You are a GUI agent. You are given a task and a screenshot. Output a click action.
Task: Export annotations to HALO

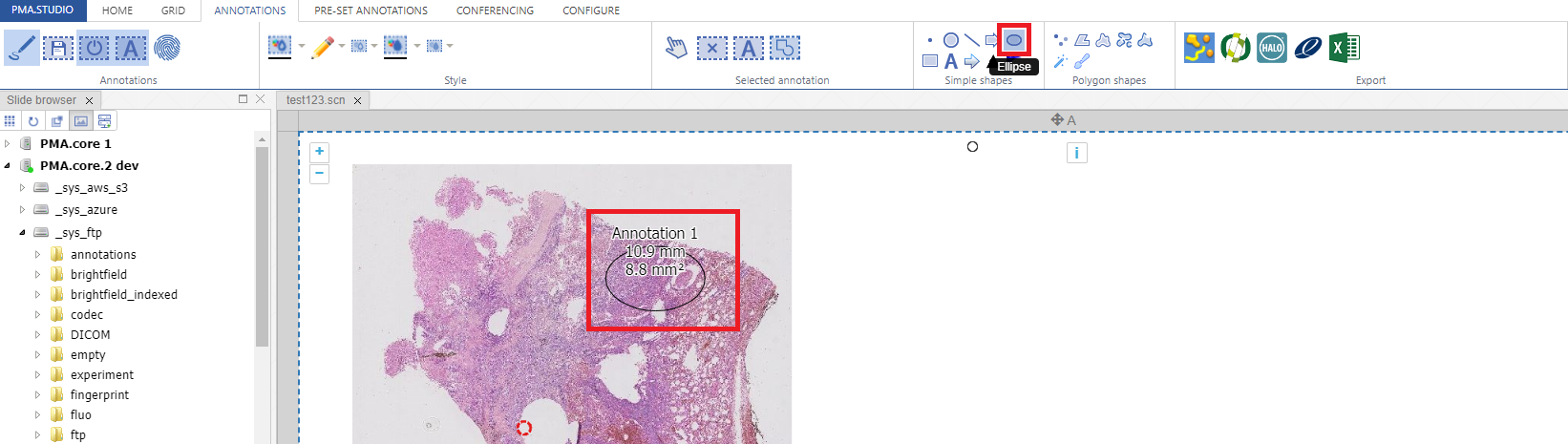1271,48
